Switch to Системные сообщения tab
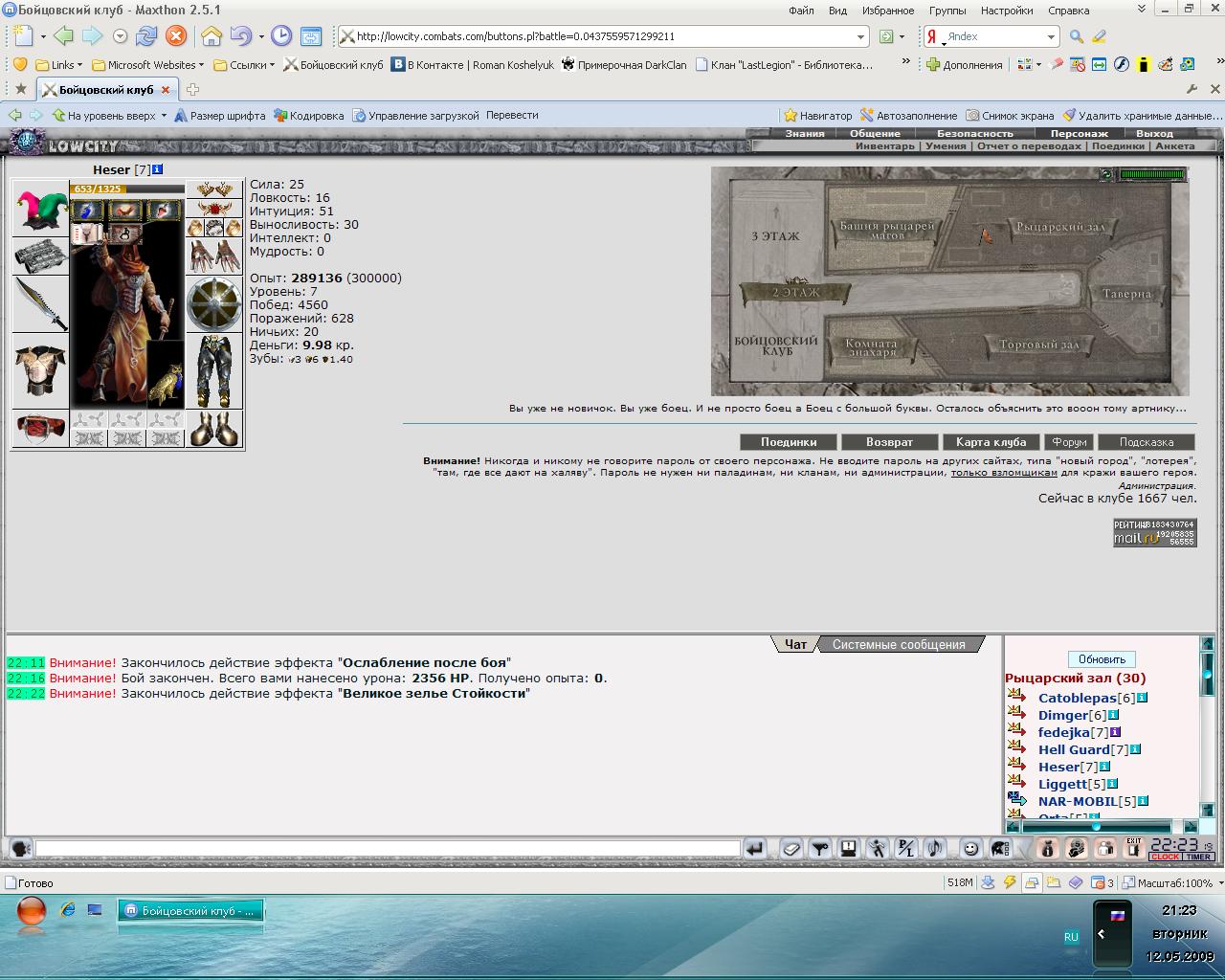 click(899, 644)
